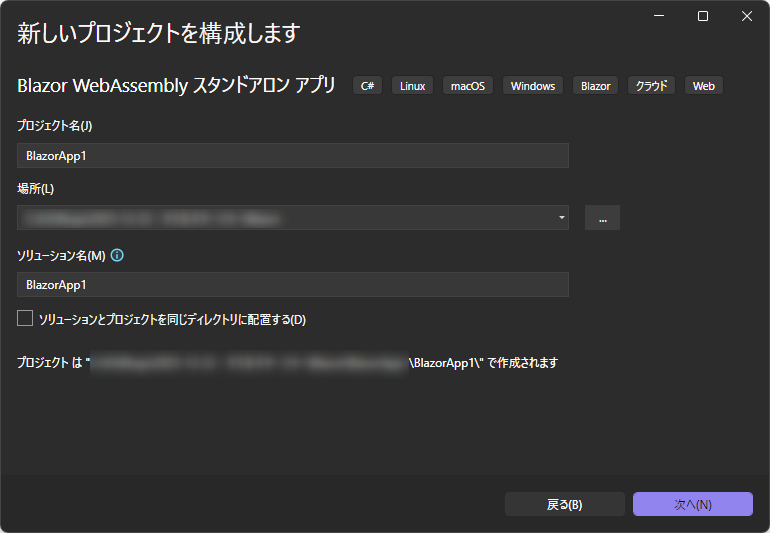Click the project creation path text
Viewport: 770px width, 533px height.
point(287,363)
